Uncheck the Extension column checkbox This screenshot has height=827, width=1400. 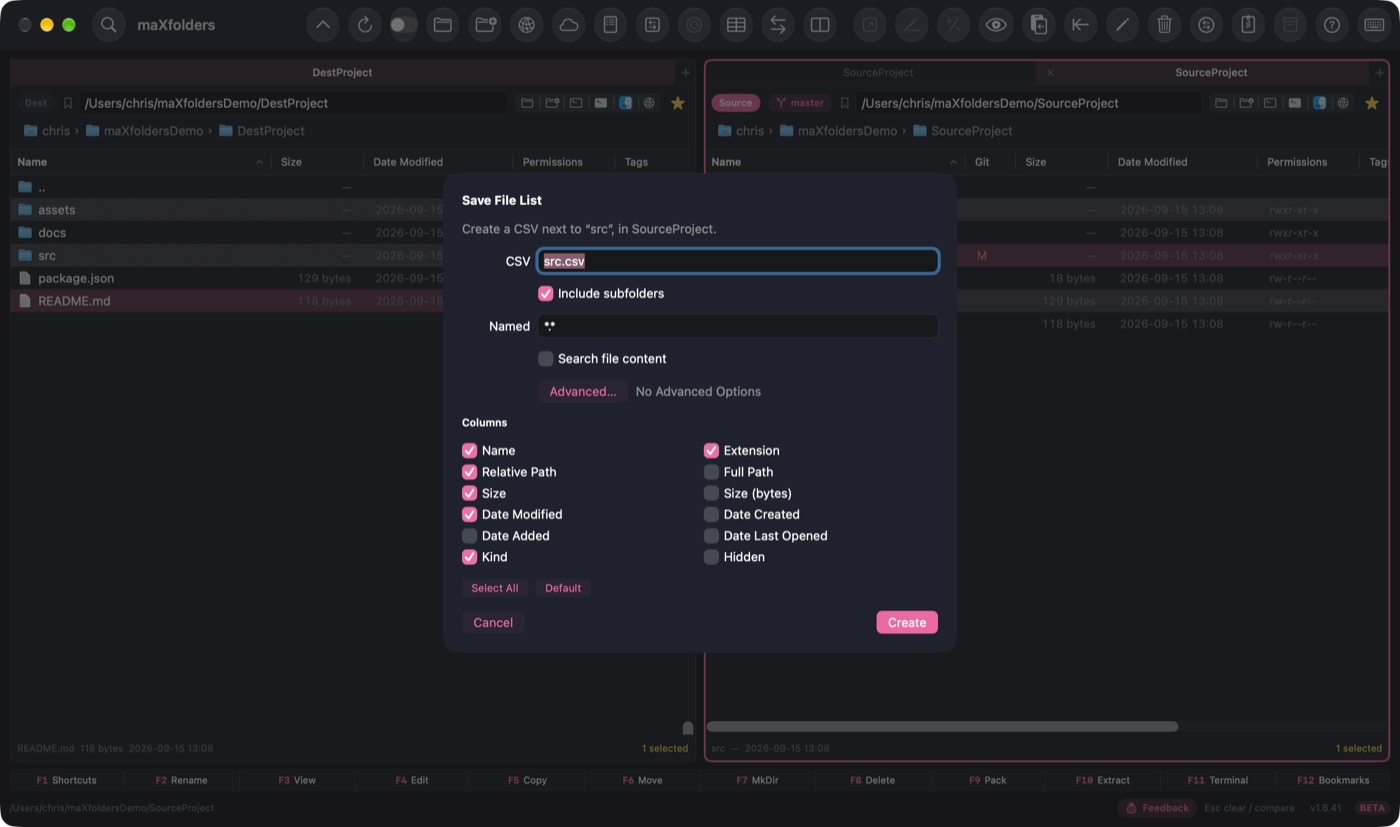[711, 451]
